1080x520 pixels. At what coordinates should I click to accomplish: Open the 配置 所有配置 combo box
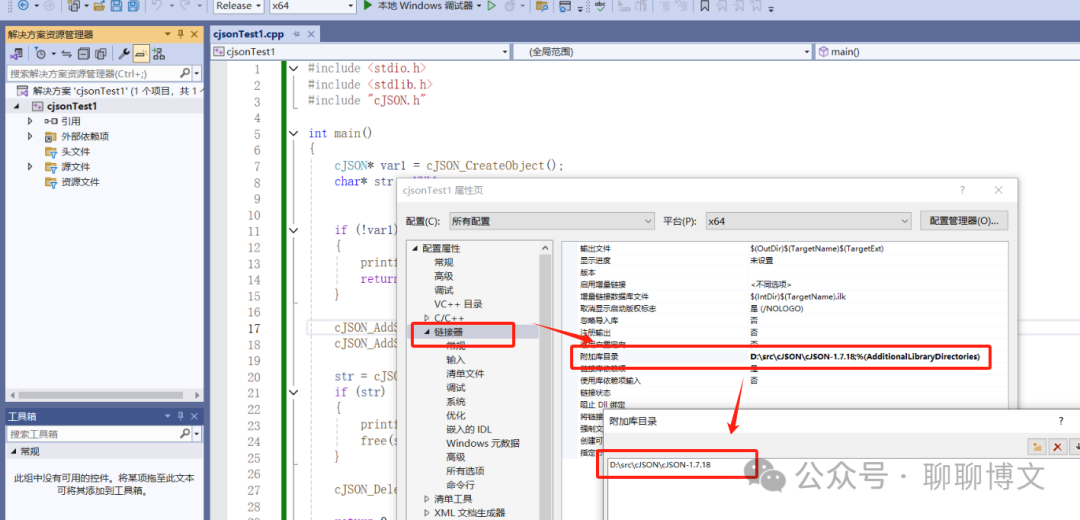click(550, 221)
